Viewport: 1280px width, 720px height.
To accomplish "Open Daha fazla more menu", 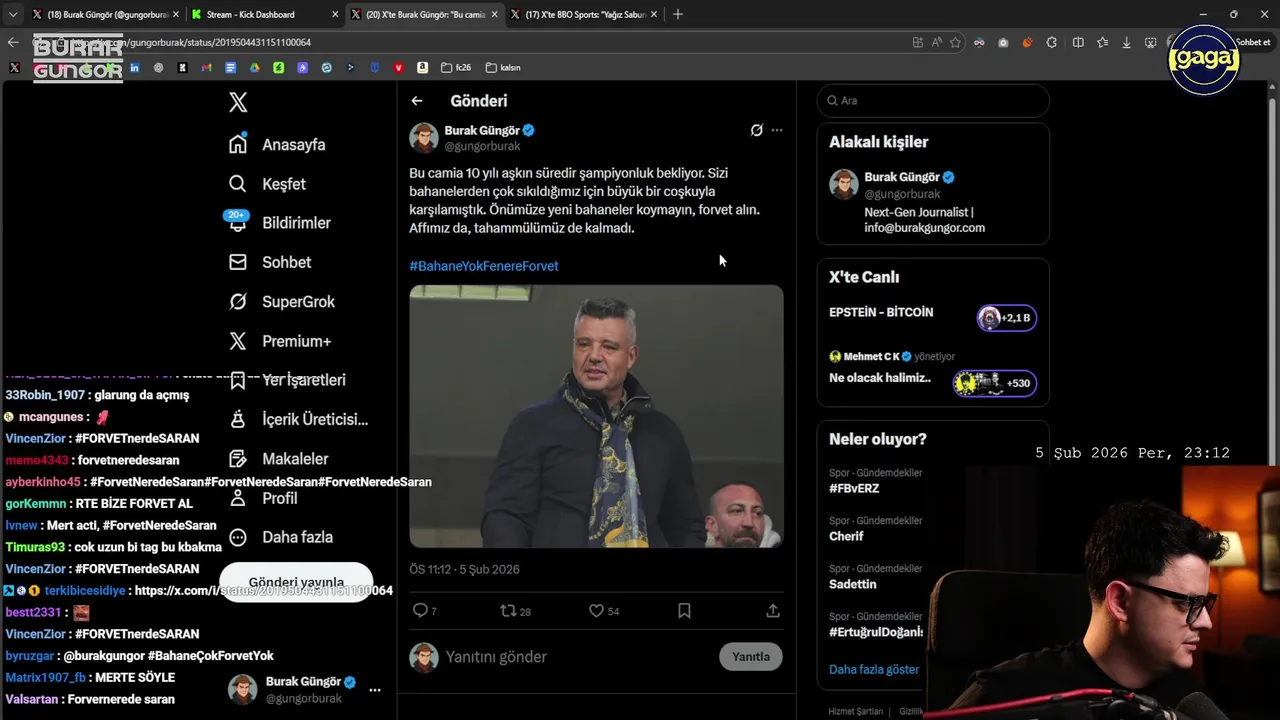I will 280,537.
